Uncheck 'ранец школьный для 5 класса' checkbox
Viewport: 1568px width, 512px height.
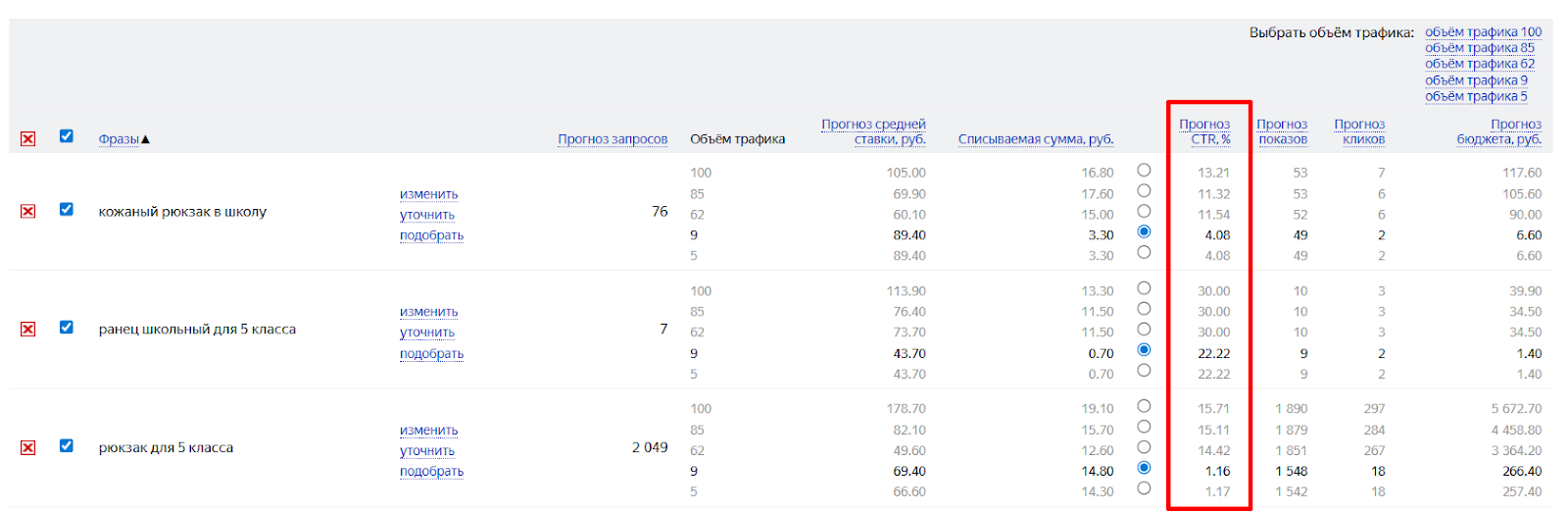67,327
